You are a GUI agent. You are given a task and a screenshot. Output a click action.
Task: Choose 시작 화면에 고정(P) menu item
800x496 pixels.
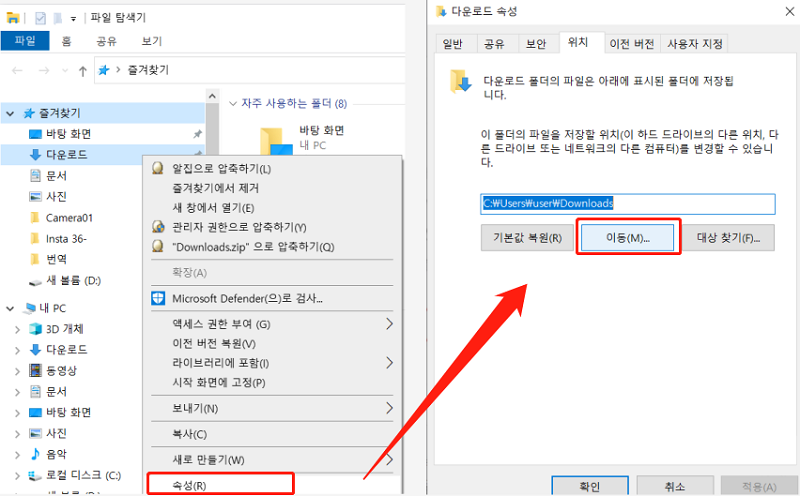pos(219,383)
